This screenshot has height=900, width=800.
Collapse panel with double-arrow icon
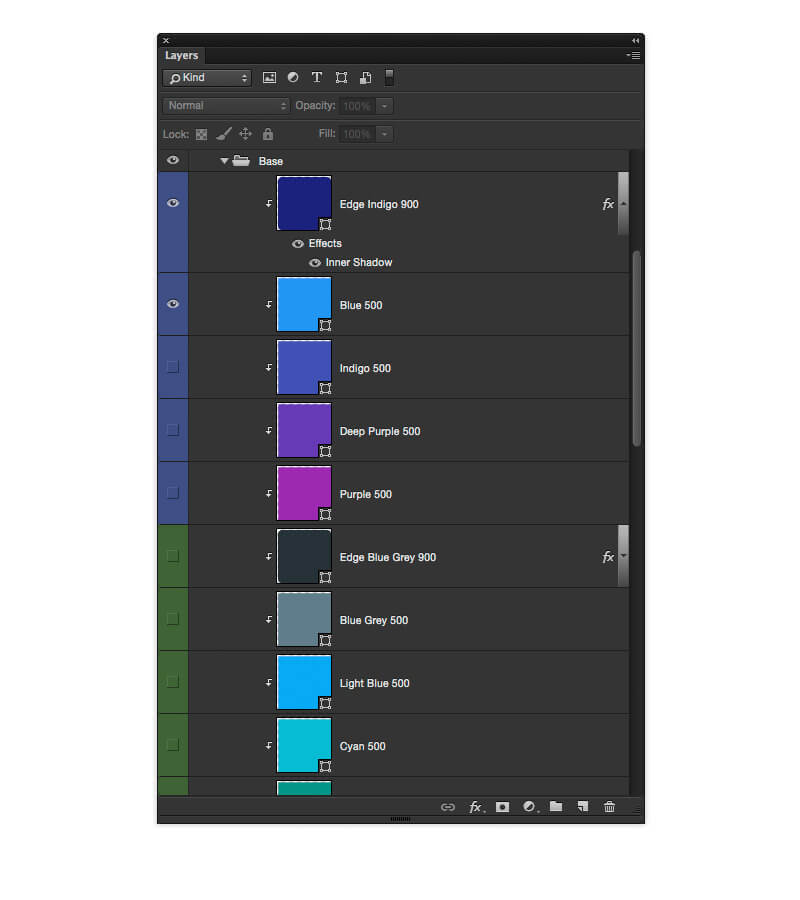pyautogui.click(x=635, y=41)
